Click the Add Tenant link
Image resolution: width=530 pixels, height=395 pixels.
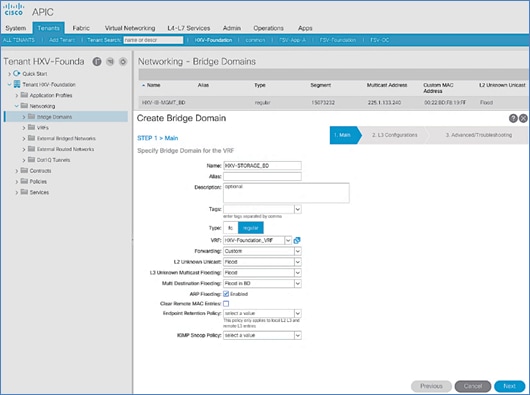(62, 40)
